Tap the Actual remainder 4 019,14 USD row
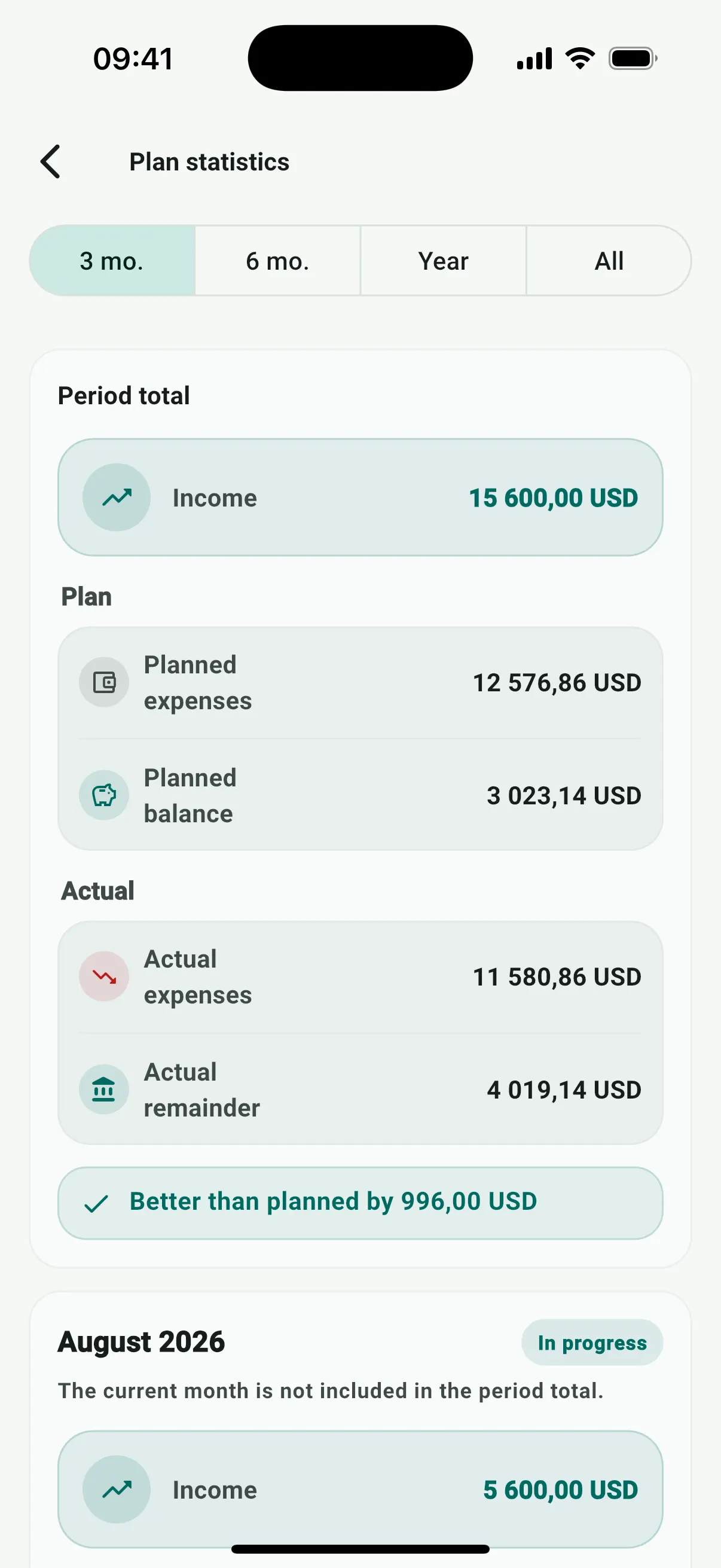 click(360, 1089)
